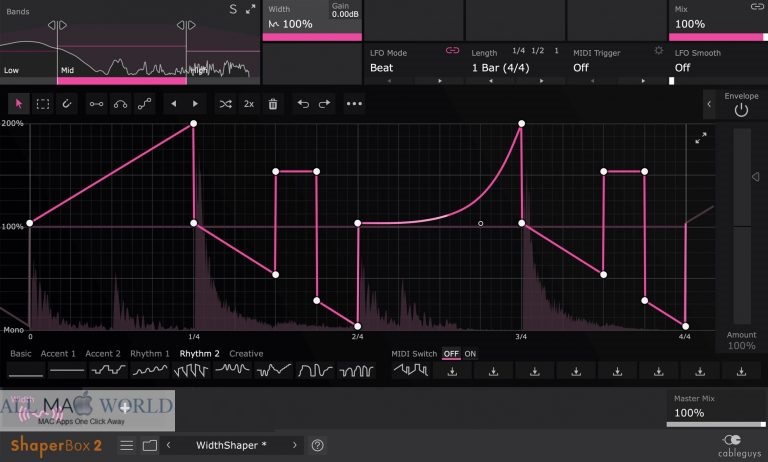Click the randomize shuffle icon
768x462 pixels.
[225, 104]
